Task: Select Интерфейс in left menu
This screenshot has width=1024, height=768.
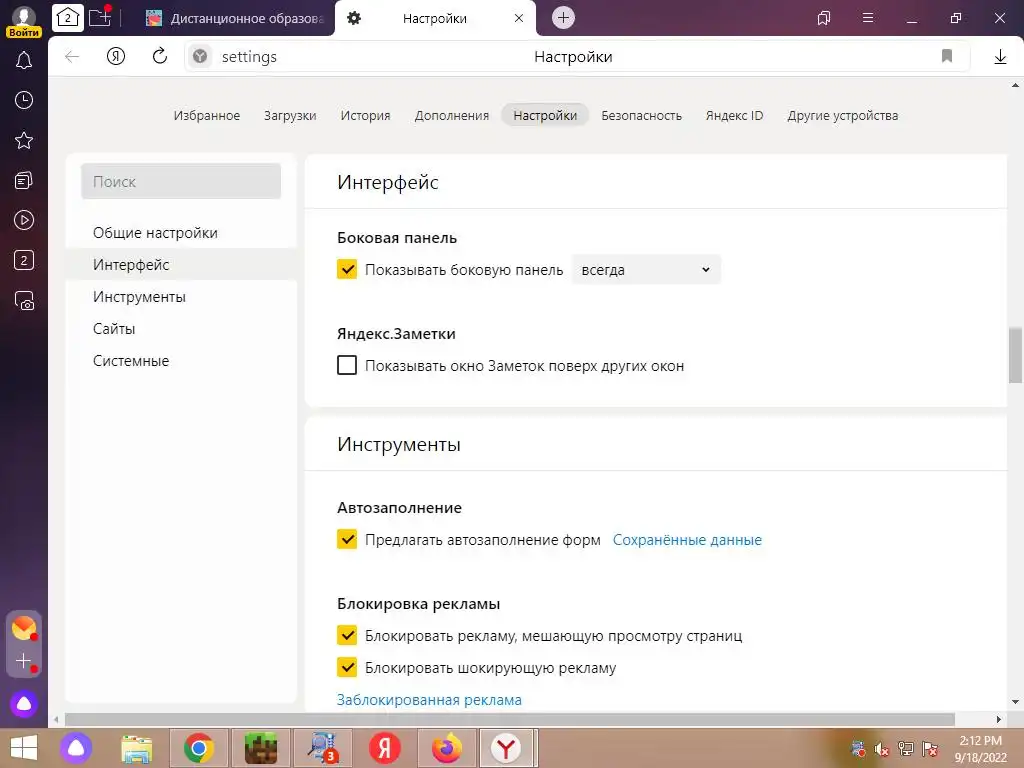Action: point(181,265)
